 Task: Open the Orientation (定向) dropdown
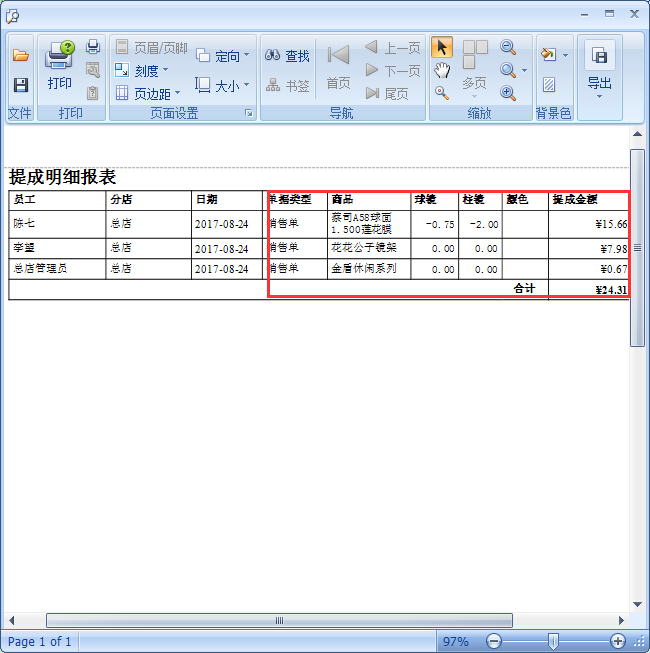(x=222, y=56)
